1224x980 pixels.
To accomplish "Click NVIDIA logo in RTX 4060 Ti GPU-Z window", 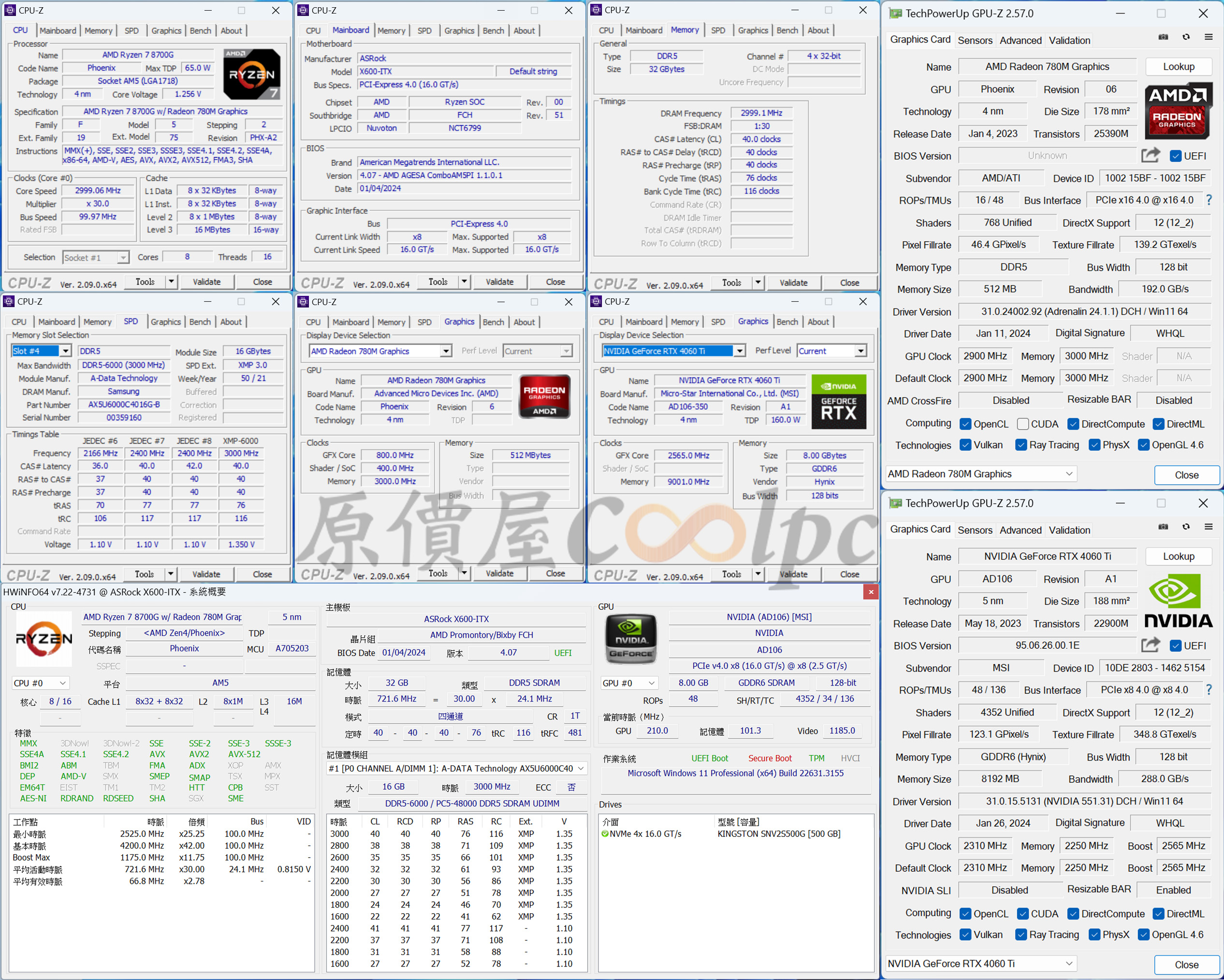I will click(1178, 601).
